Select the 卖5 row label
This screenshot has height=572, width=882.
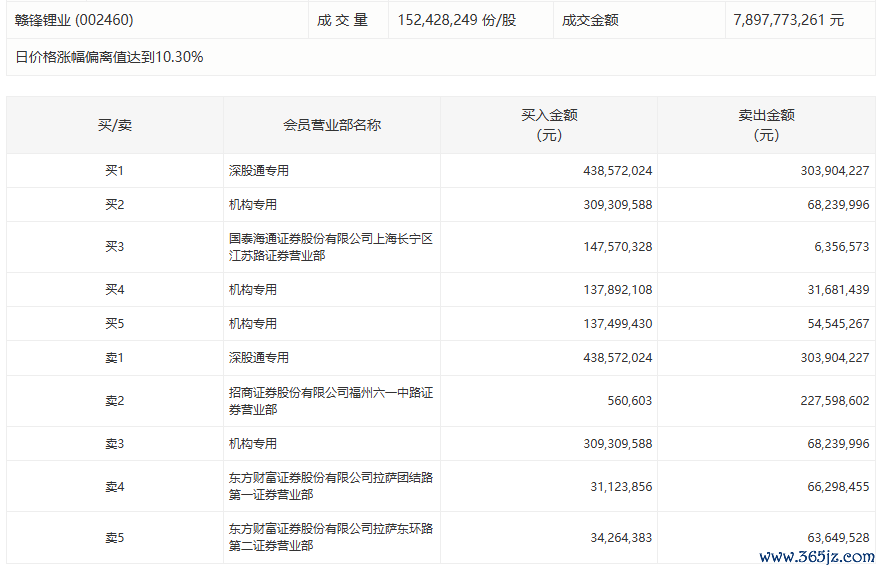[x=115, y=538]
